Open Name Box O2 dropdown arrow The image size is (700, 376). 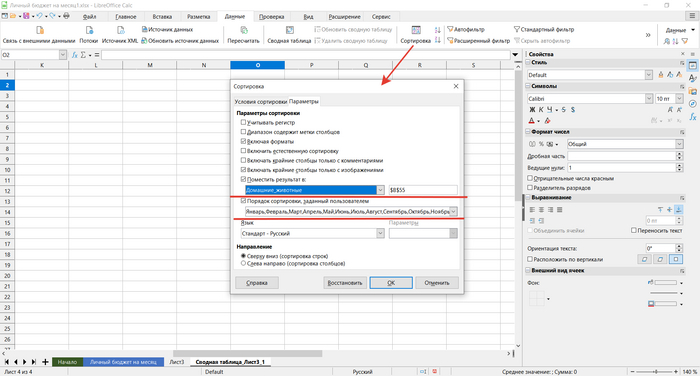pos(62,55)
